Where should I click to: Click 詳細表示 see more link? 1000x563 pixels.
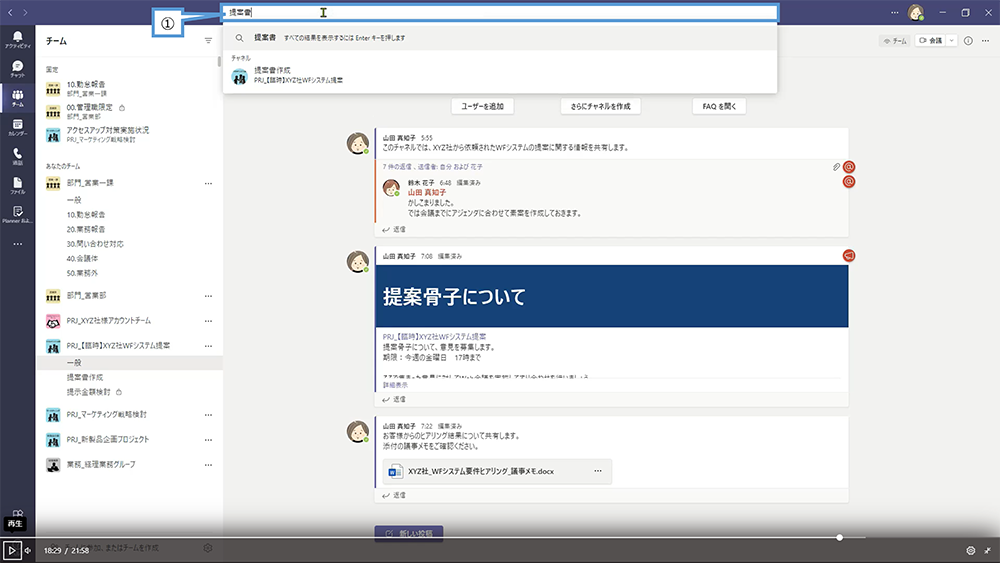(395, 385)
